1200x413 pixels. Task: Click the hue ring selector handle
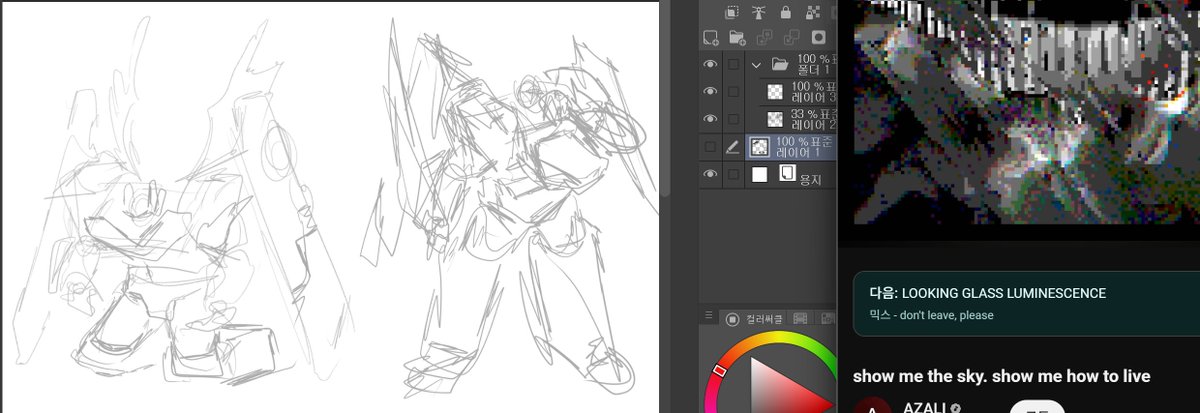pyautogui.click(x=718, y=371)
